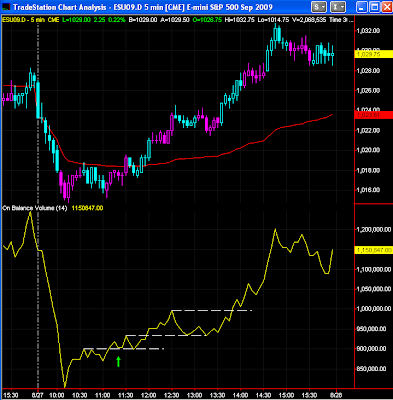This screenshot has width=393, height=400.
Task: Close the Chart Analysis window
Action: (x=387, y=7)
